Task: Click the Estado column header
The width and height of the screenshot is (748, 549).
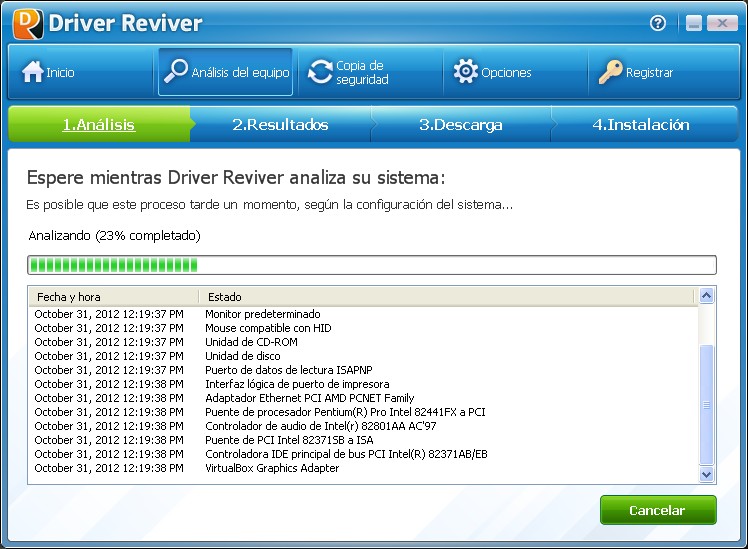Action: [446, 297]
